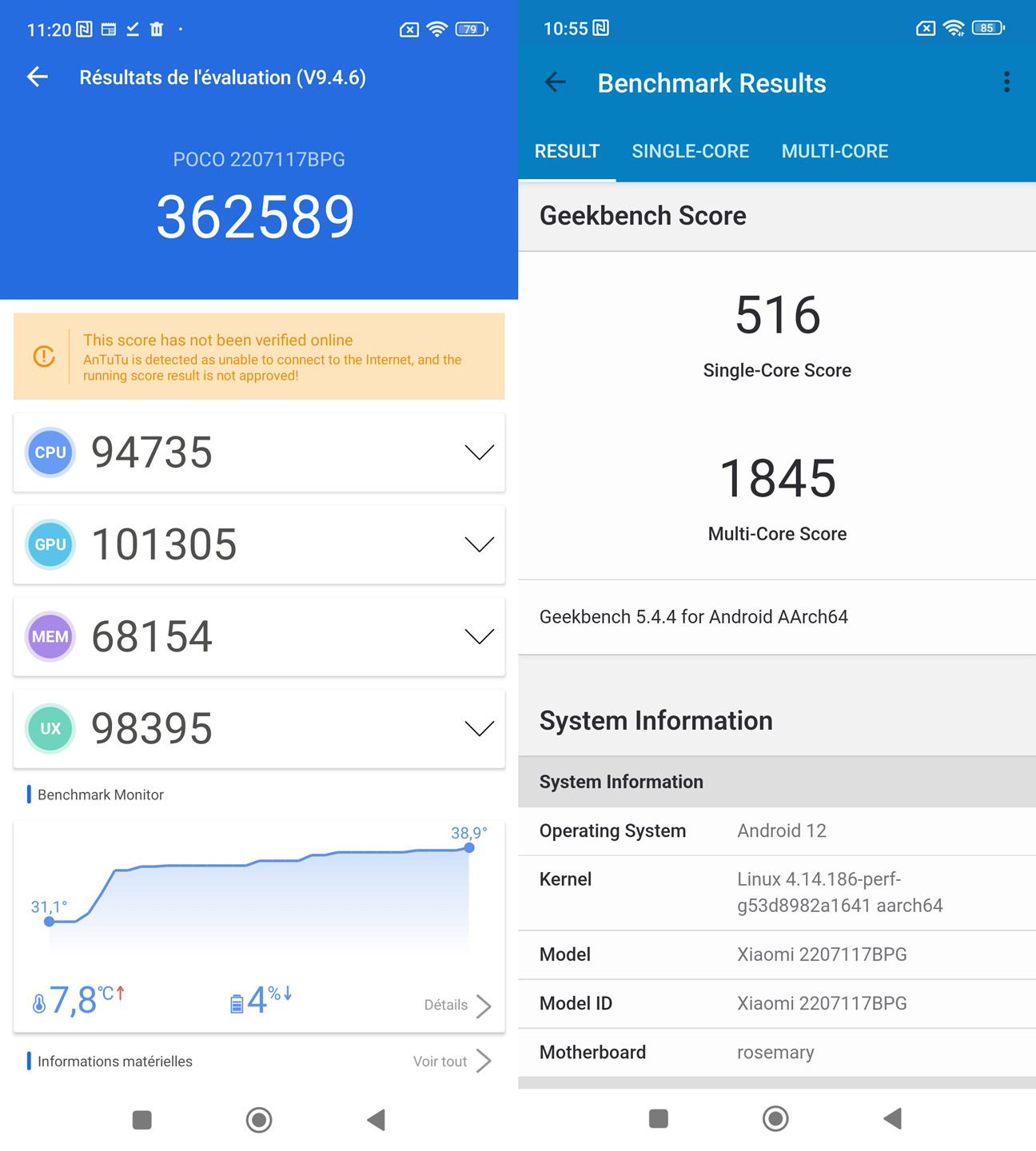The height and width of the screenshot is (1151, 1036).
Task: Tap AnTuTu circle home navigation button
Action: coord(259,1120)
